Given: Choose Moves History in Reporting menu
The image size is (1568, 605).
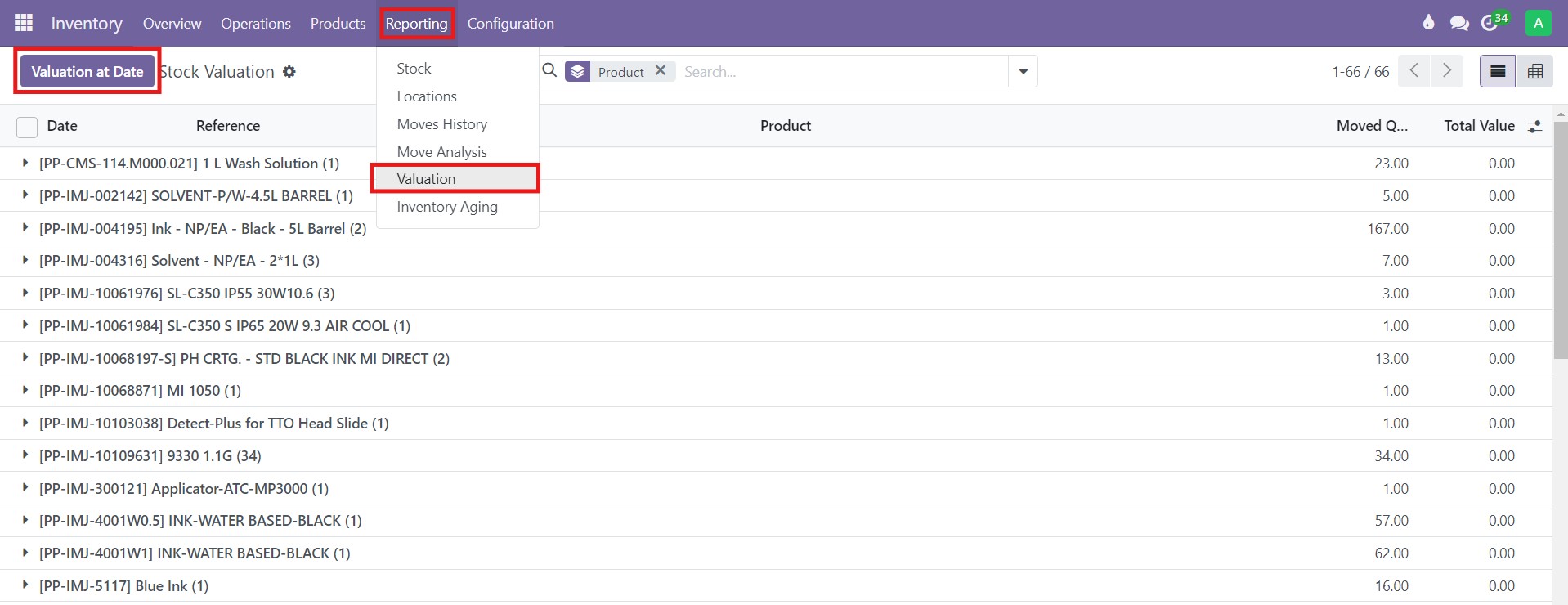Looking at the screenshot, I should pyautogui.click(x=441, y=124).
